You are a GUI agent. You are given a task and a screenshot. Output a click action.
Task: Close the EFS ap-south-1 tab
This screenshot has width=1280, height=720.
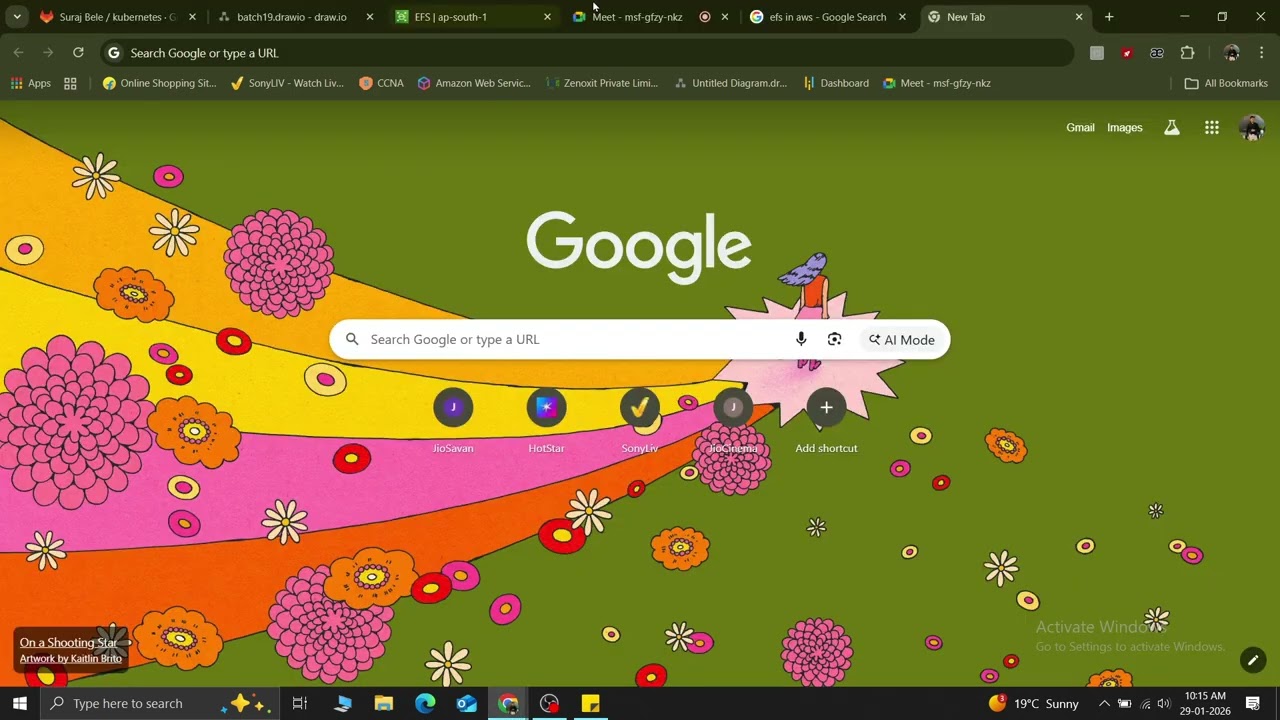pos(546,17)
